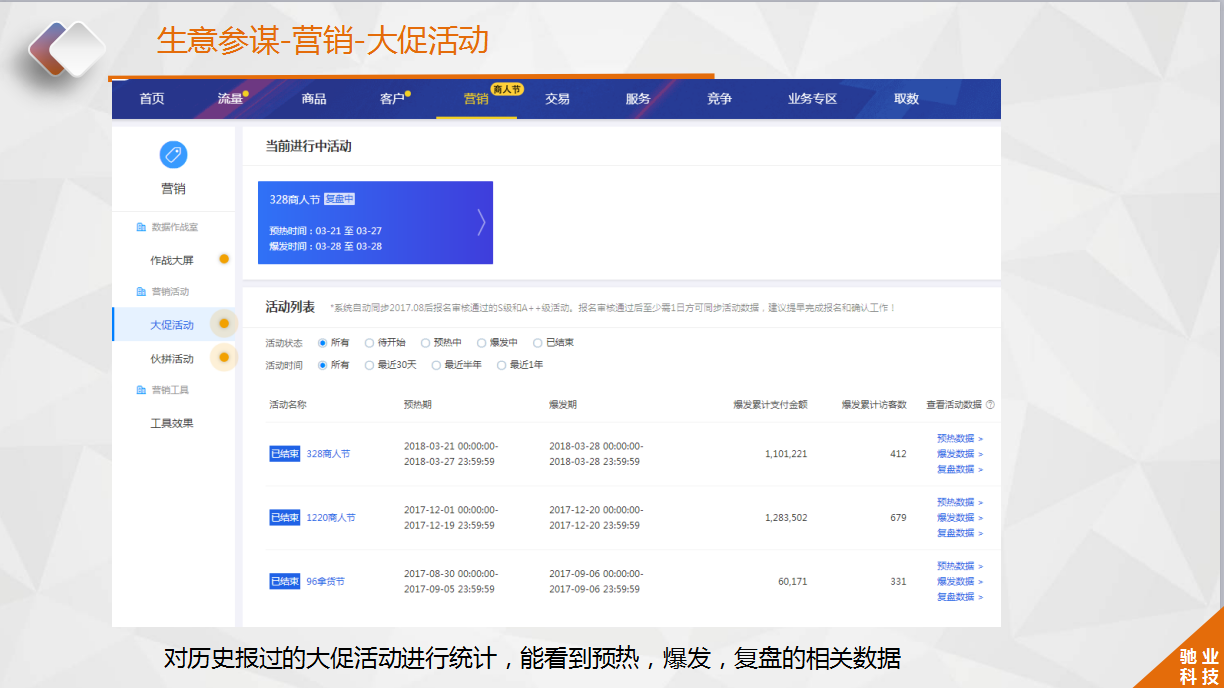The height and width of the screenshot is (688, 1224).
Task: Select the 营销 tab
Action: (x=476, y=99)
